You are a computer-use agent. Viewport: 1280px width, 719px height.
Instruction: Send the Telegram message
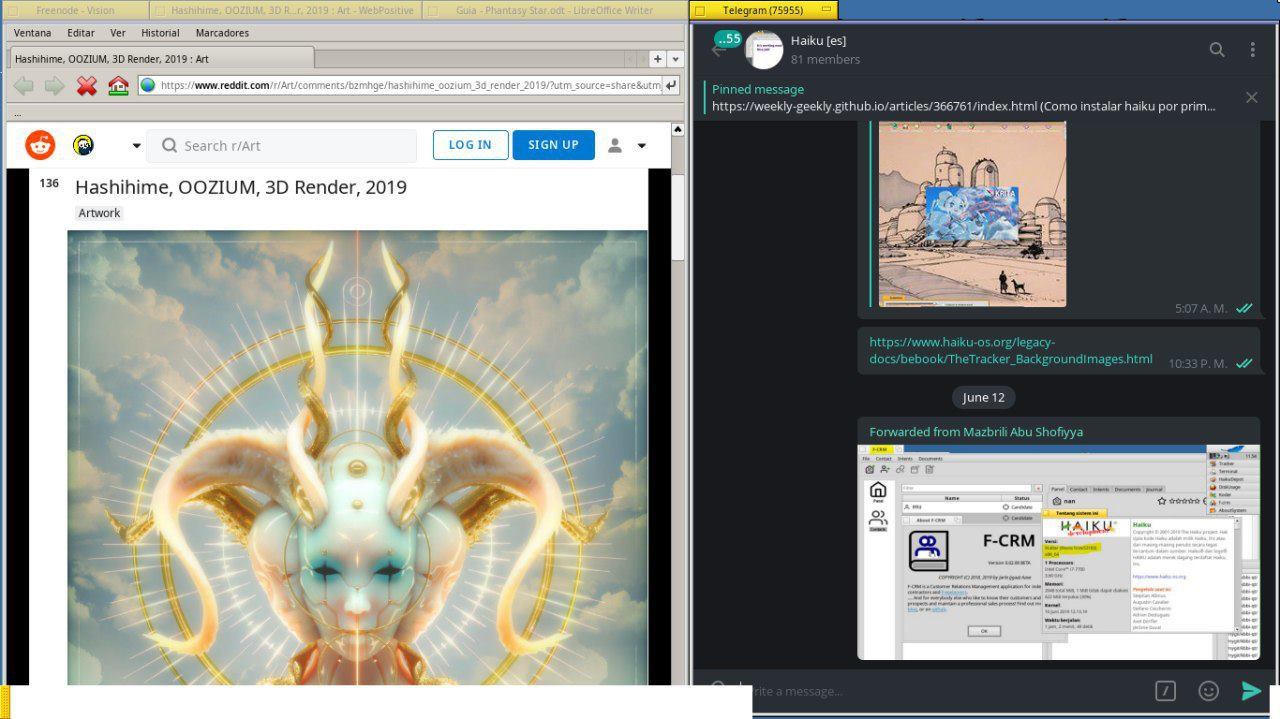1251,690
